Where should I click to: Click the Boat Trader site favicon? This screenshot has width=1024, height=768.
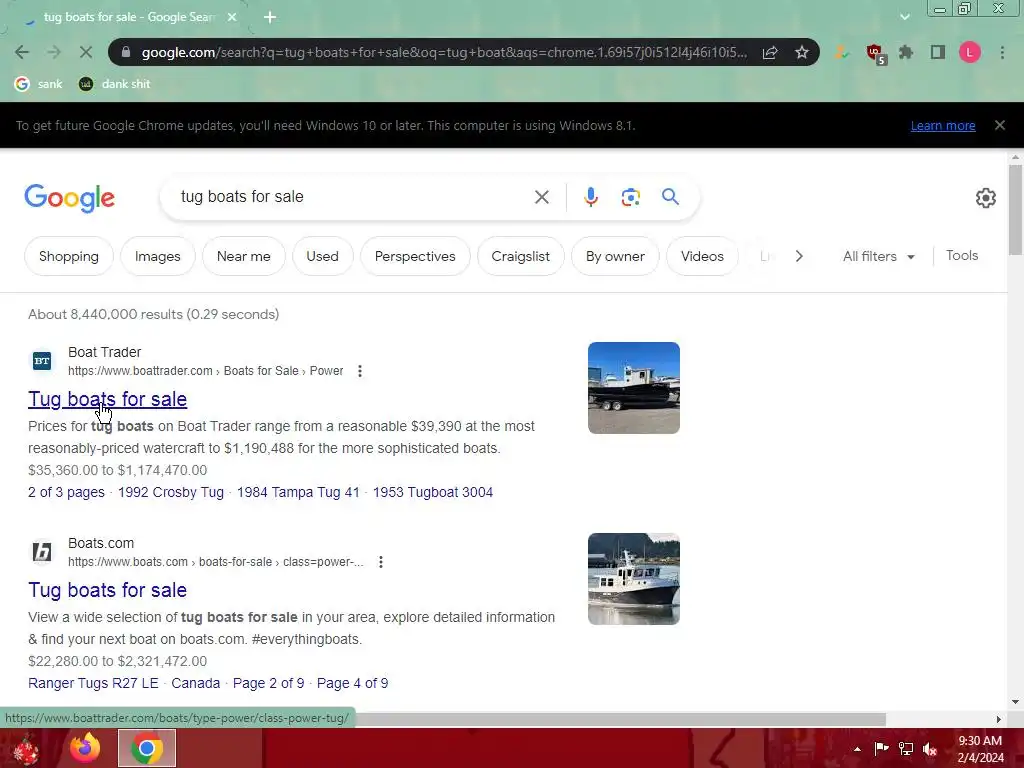tap(42, 360)
